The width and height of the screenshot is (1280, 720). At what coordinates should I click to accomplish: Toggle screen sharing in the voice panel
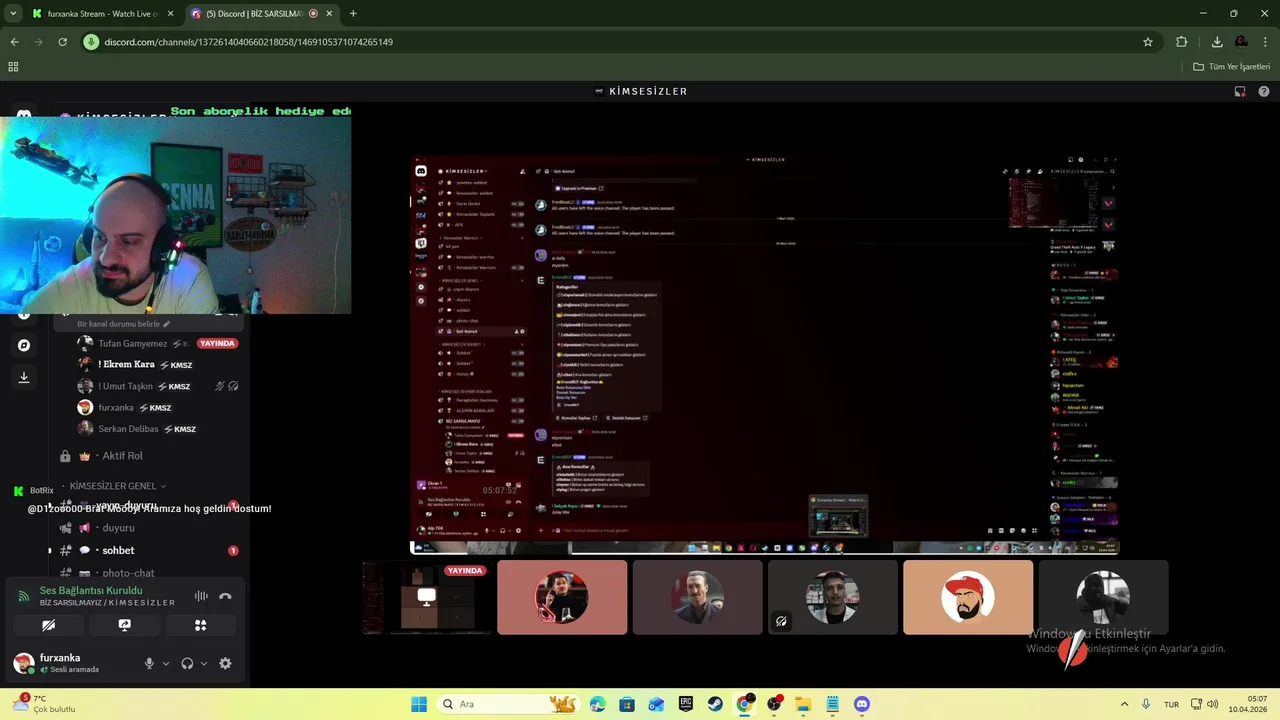124,625
